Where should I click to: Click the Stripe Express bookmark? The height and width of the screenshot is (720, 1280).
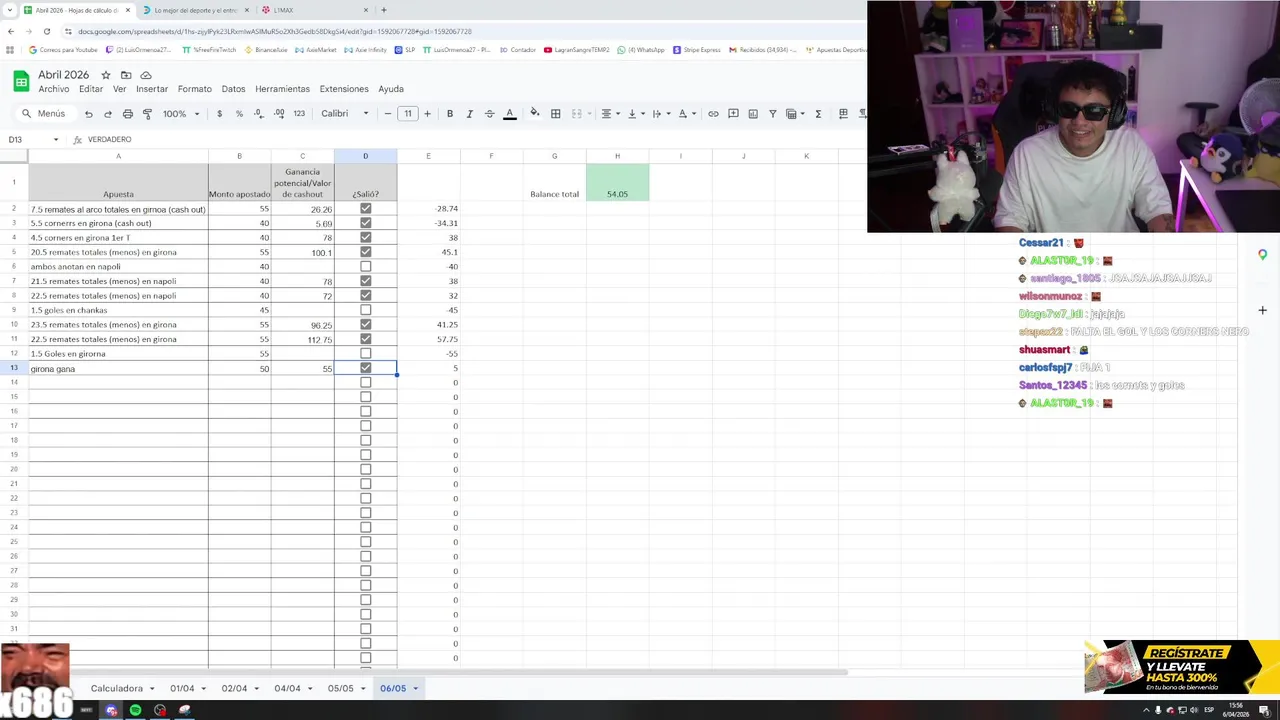pyautogui.click(x=697, y=50)
